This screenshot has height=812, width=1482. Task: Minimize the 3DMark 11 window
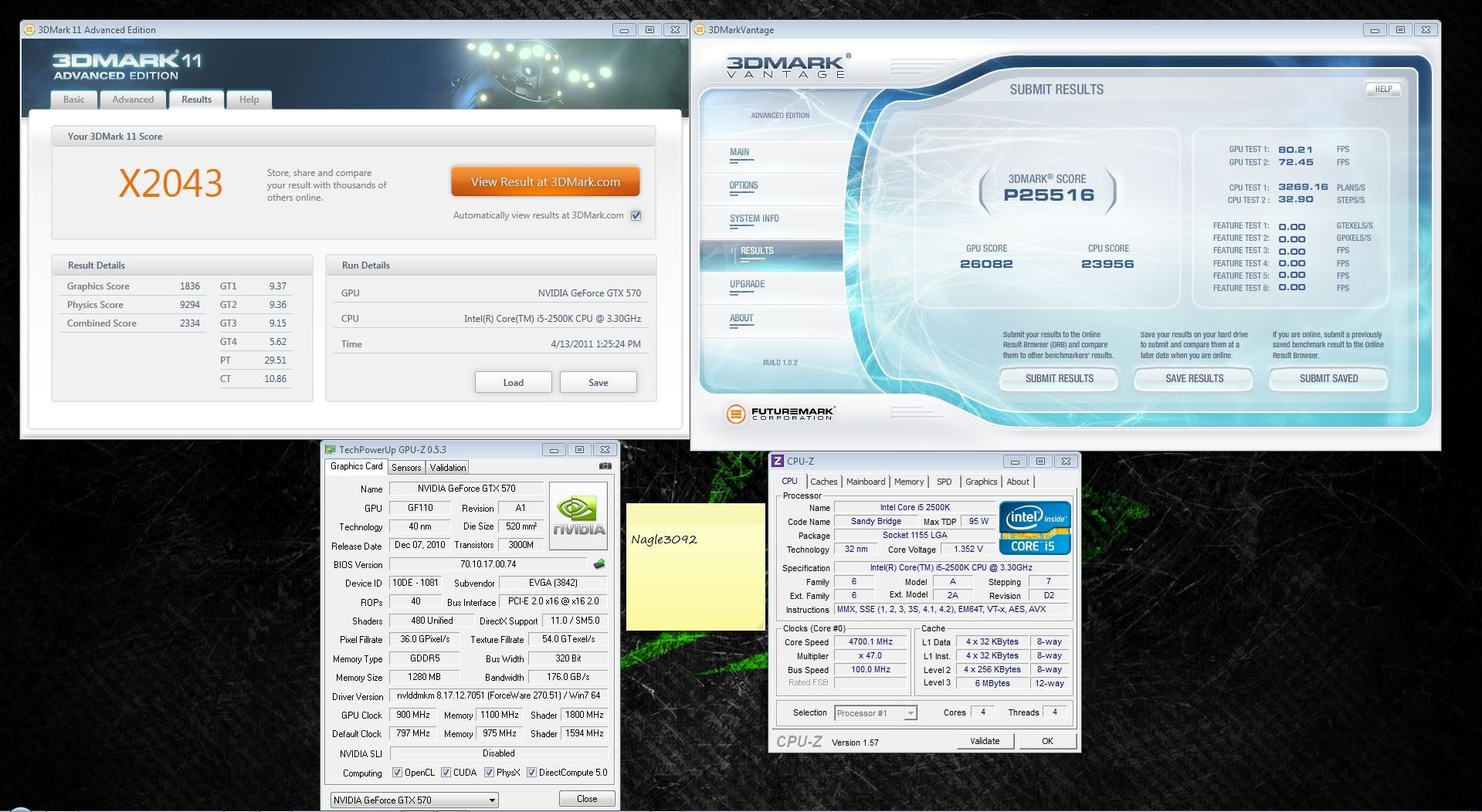624,30
